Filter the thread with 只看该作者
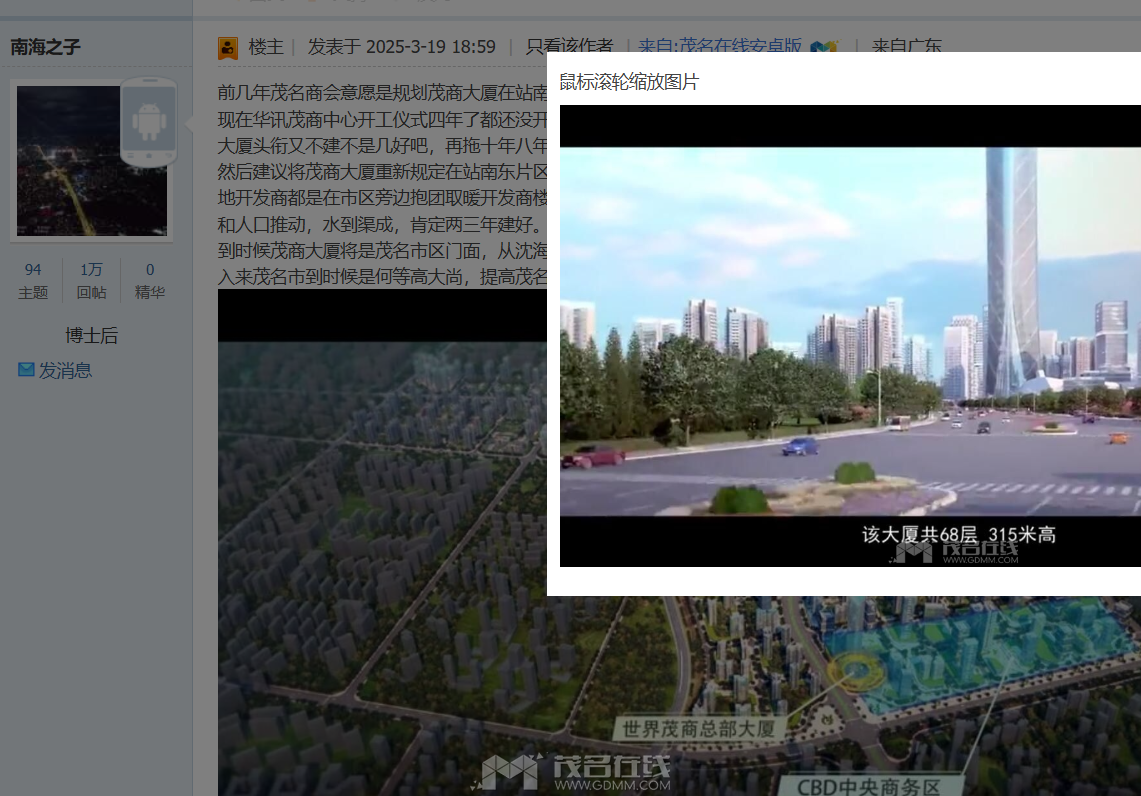This screenshot has height=796, width=1141. click(x=569, y=47)
